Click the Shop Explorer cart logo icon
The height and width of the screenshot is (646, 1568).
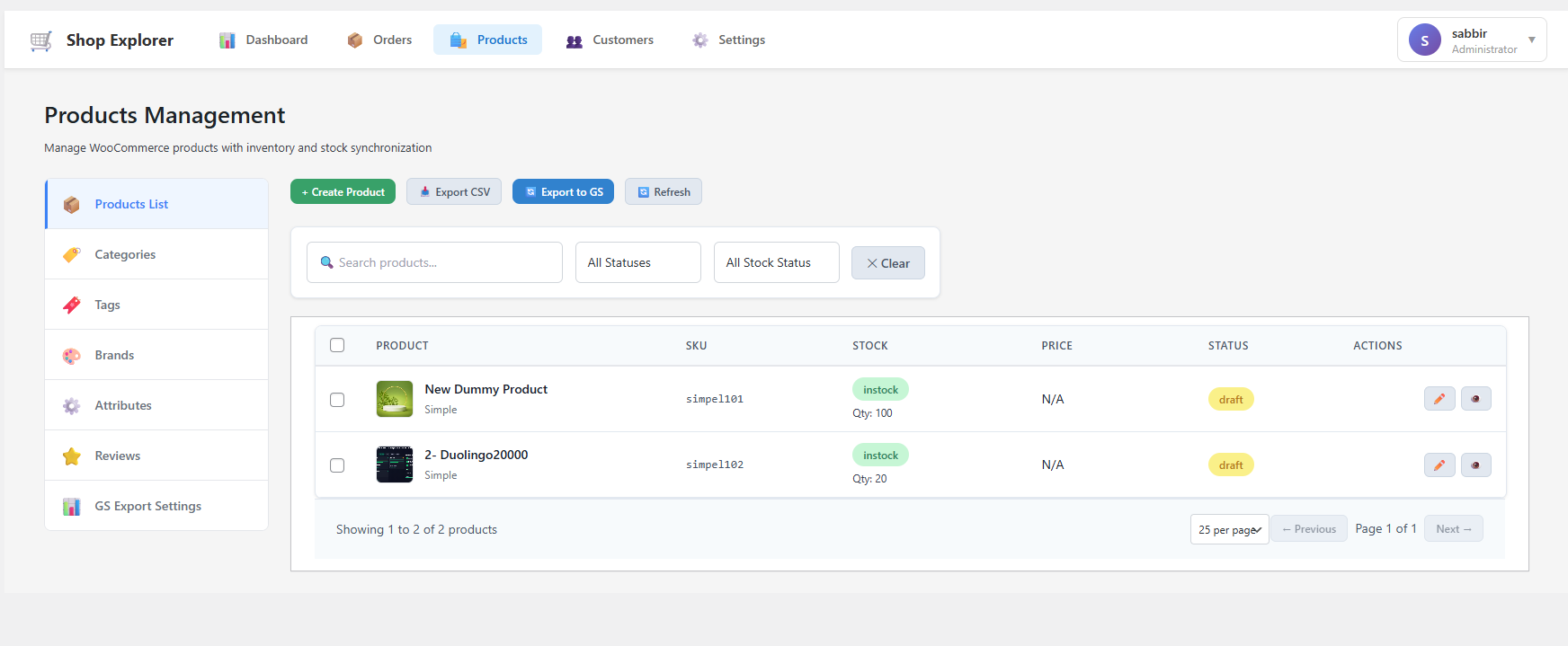pyautogui.click(x=41, y=40)
